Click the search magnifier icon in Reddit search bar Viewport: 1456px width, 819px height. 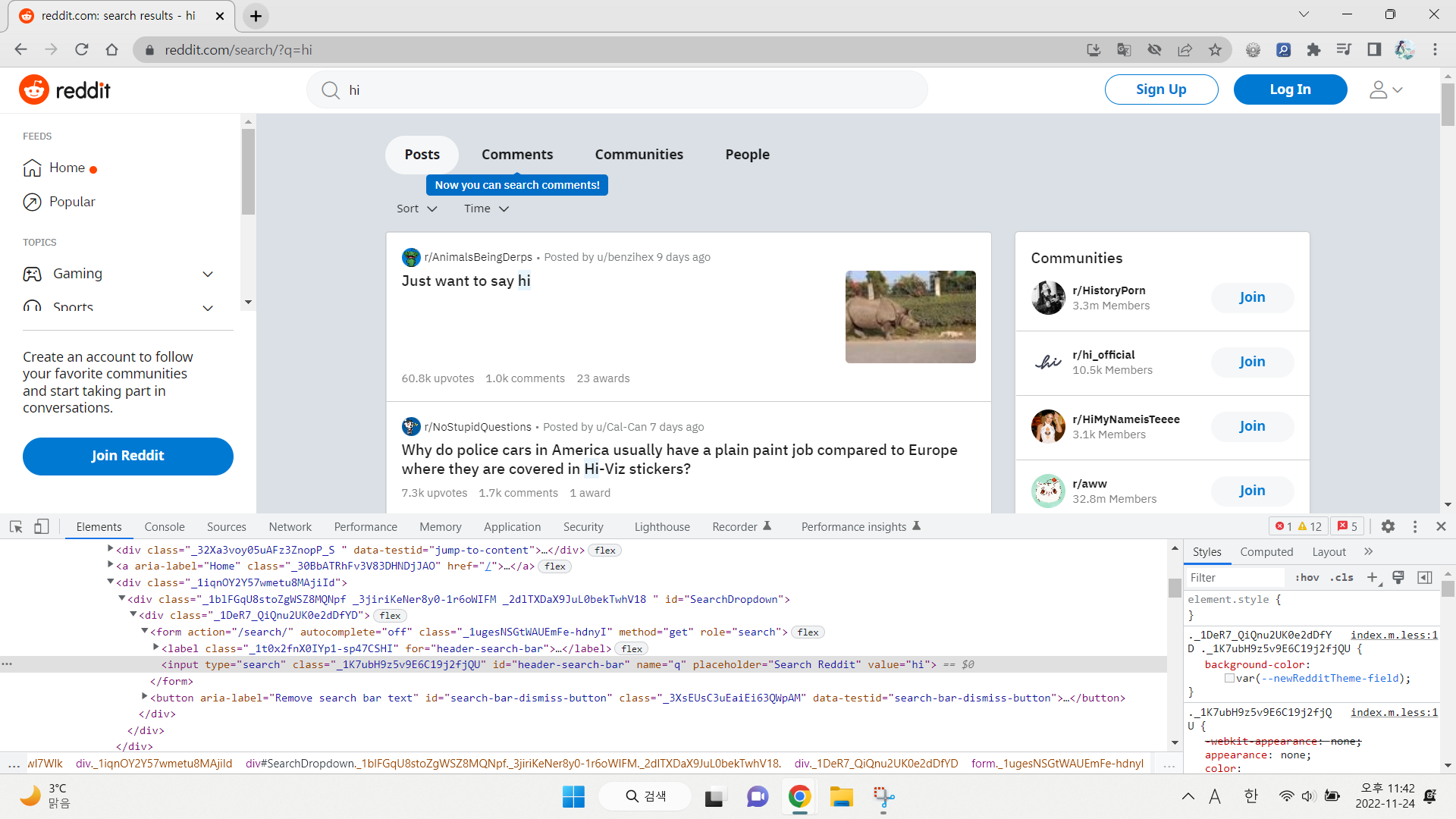[331, 90]
